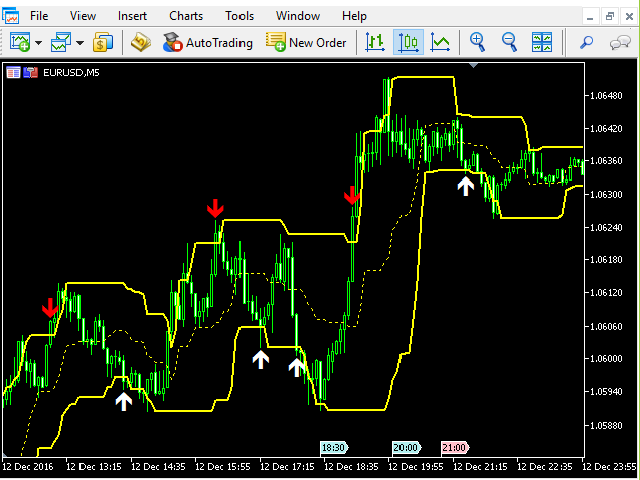Click the red-blue icon beside EURUSD,M5
The image size is (640, 480).
coord(31,73)
